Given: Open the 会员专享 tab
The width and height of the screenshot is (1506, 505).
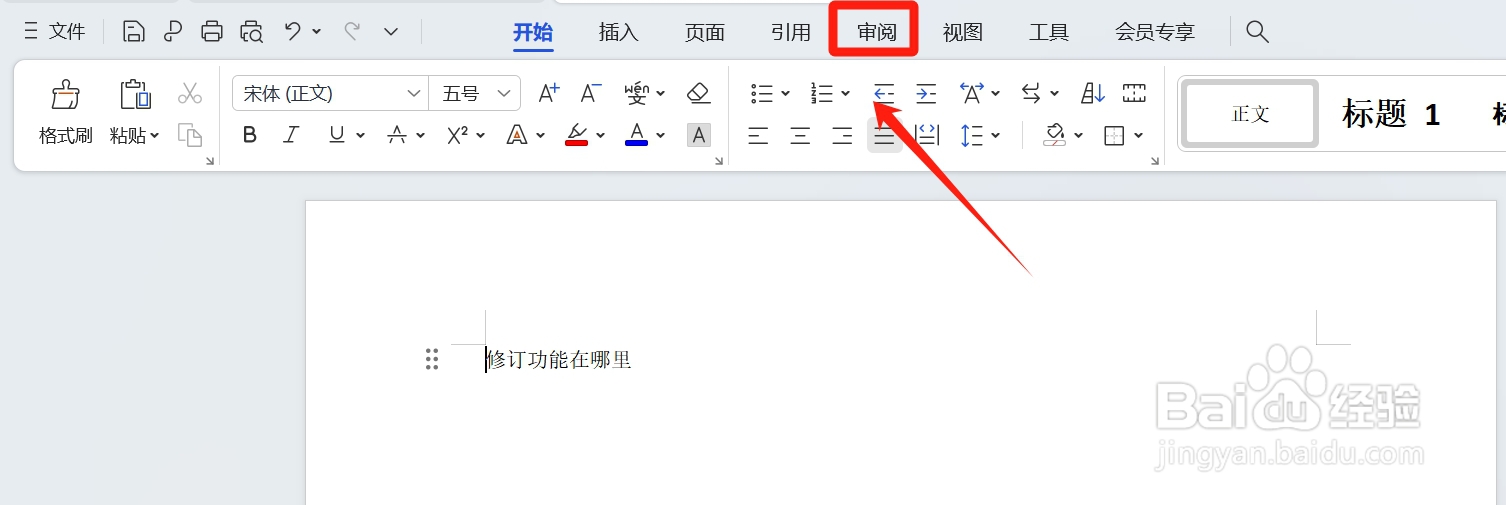Looking at the screenshot, I should (1155, 32).
